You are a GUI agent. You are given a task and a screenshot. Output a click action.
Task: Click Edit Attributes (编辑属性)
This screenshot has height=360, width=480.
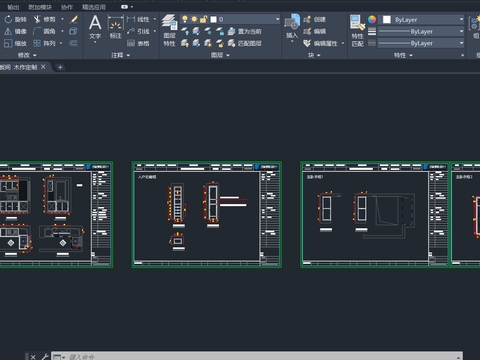tap(321, 43)
